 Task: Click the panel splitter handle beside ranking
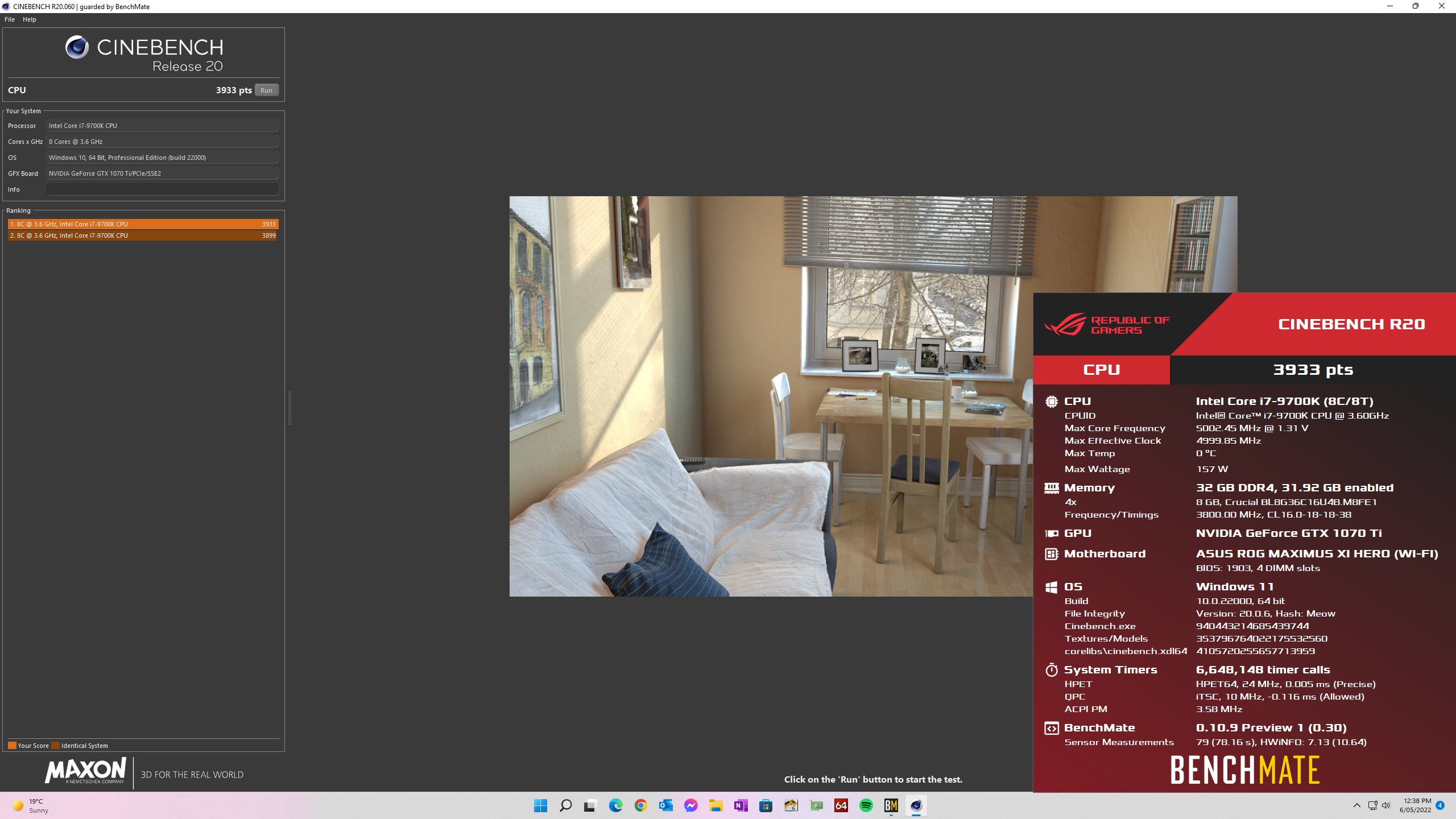pos(289,408)
